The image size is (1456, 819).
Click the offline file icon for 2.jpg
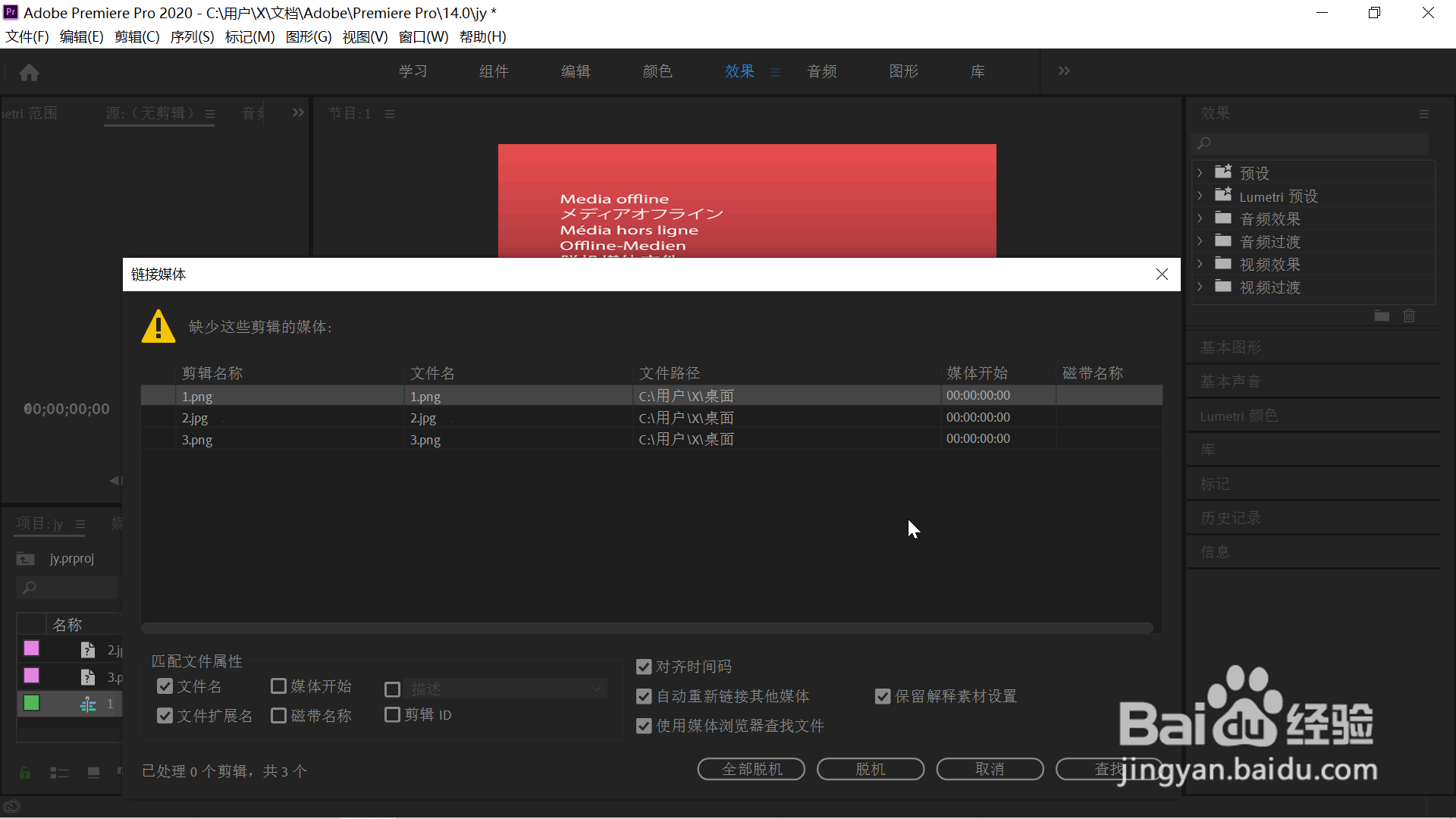88,650
